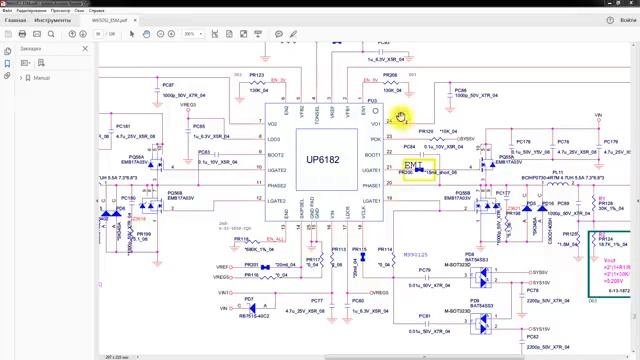Click the speech bubble comment icon
This screenshot has height=360, width=640.
[279, 34]
